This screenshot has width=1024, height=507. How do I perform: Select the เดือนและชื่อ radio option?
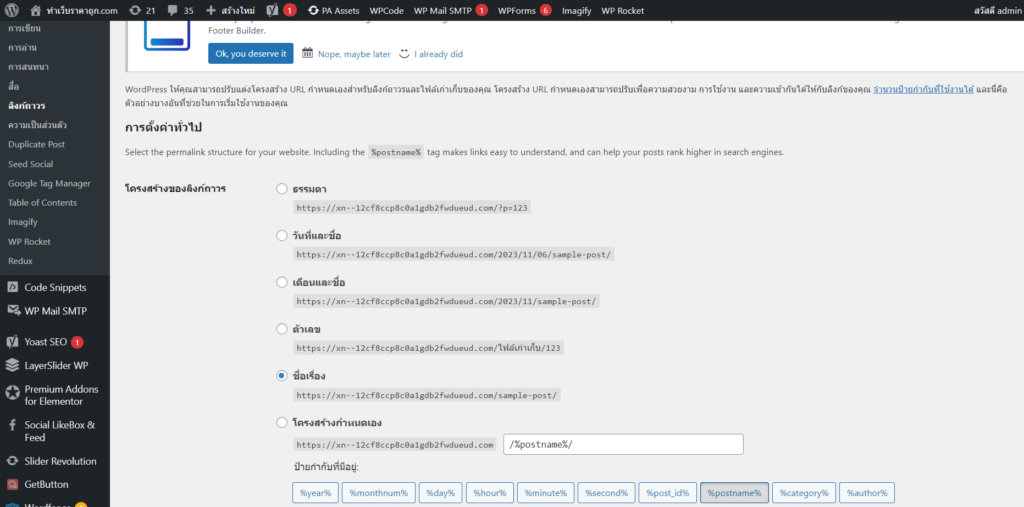point(281,282)
